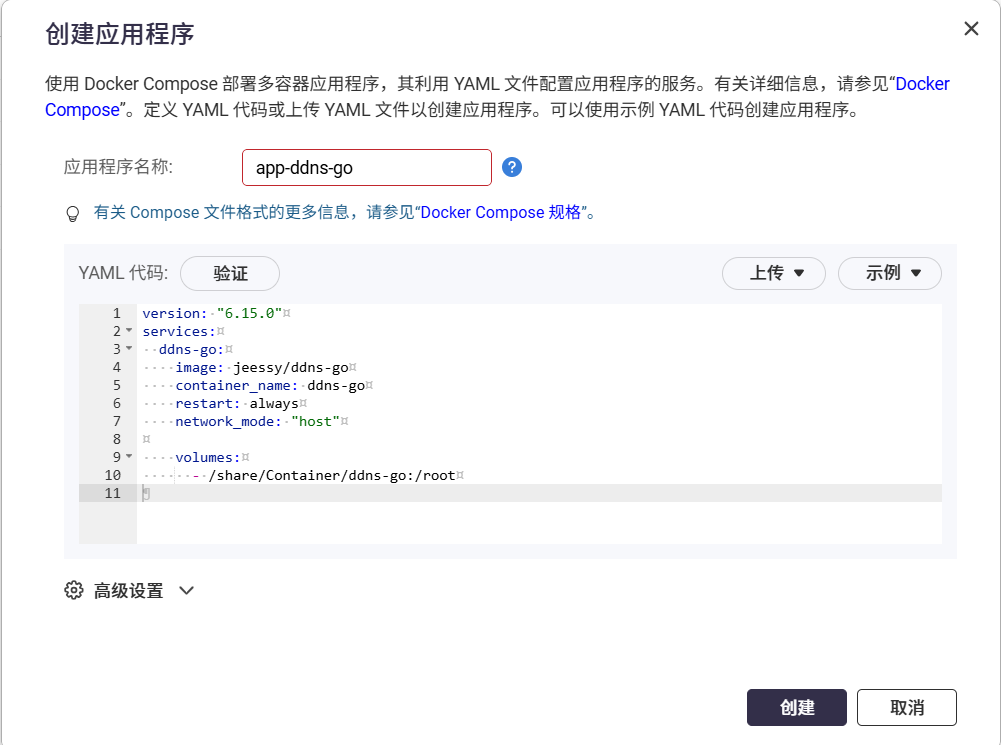
Task: Close the create application dialog
Action: point(970,29)
